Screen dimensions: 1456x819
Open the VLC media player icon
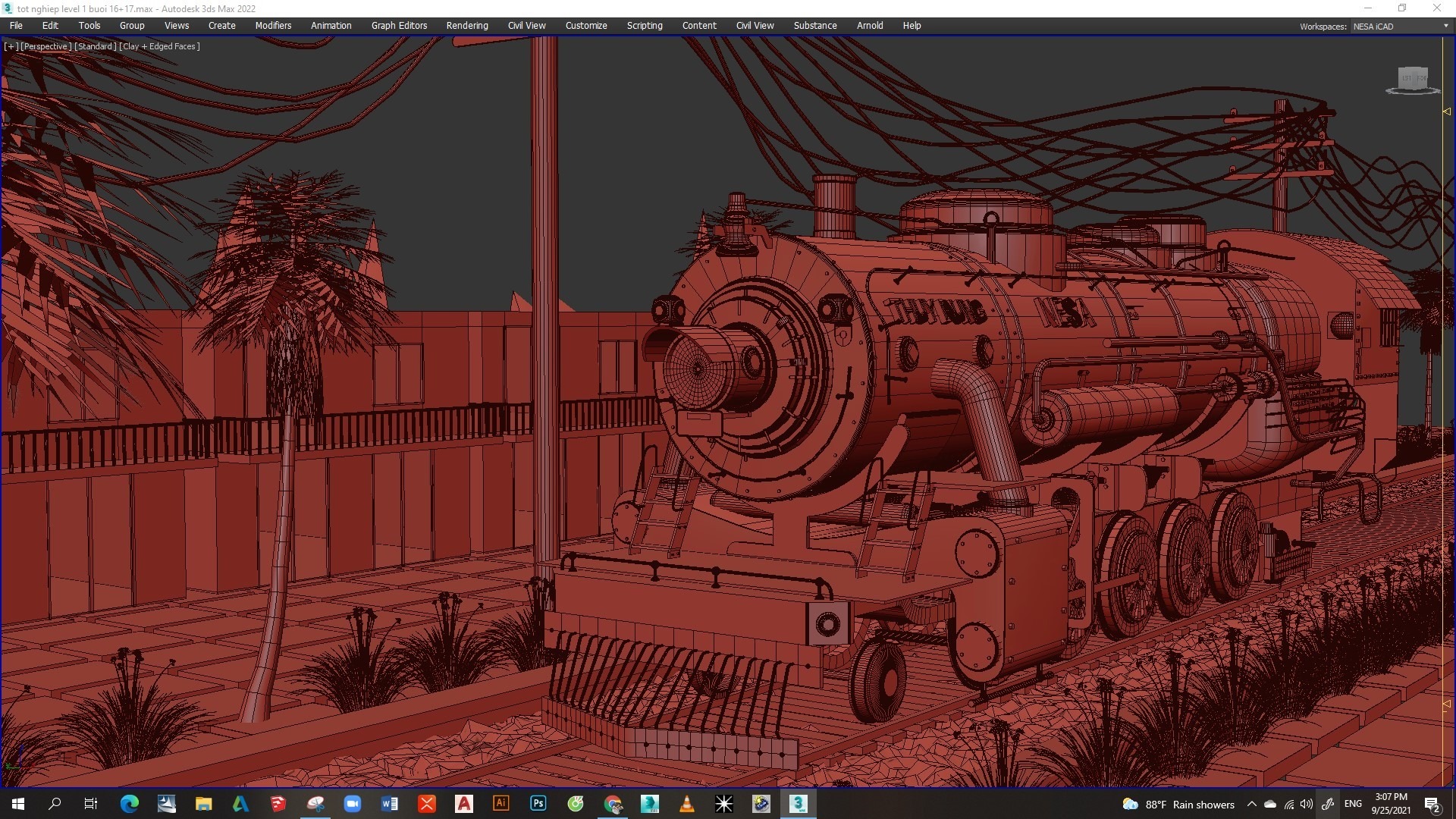[x=687, y=804]
